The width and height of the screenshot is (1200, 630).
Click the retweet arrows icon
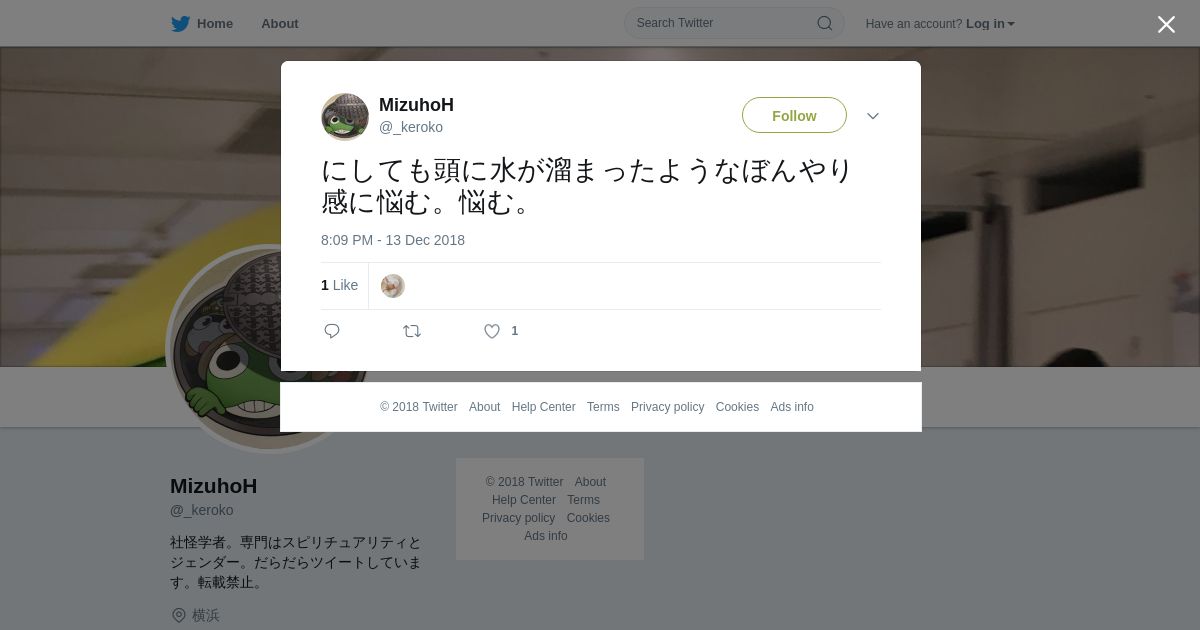pos(412,331)
